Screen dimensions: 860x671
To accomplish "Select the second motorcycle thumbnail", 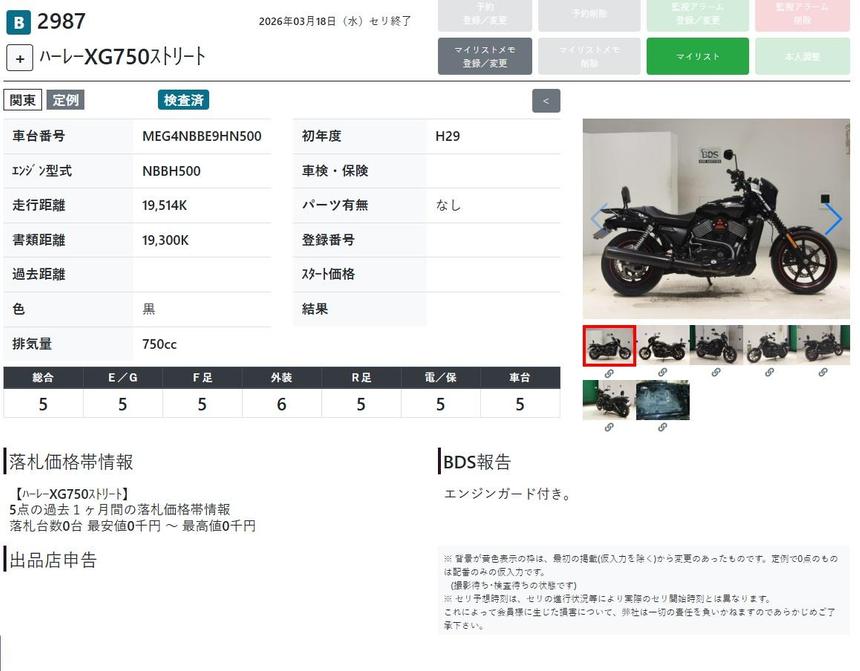I will pos(662,345).
